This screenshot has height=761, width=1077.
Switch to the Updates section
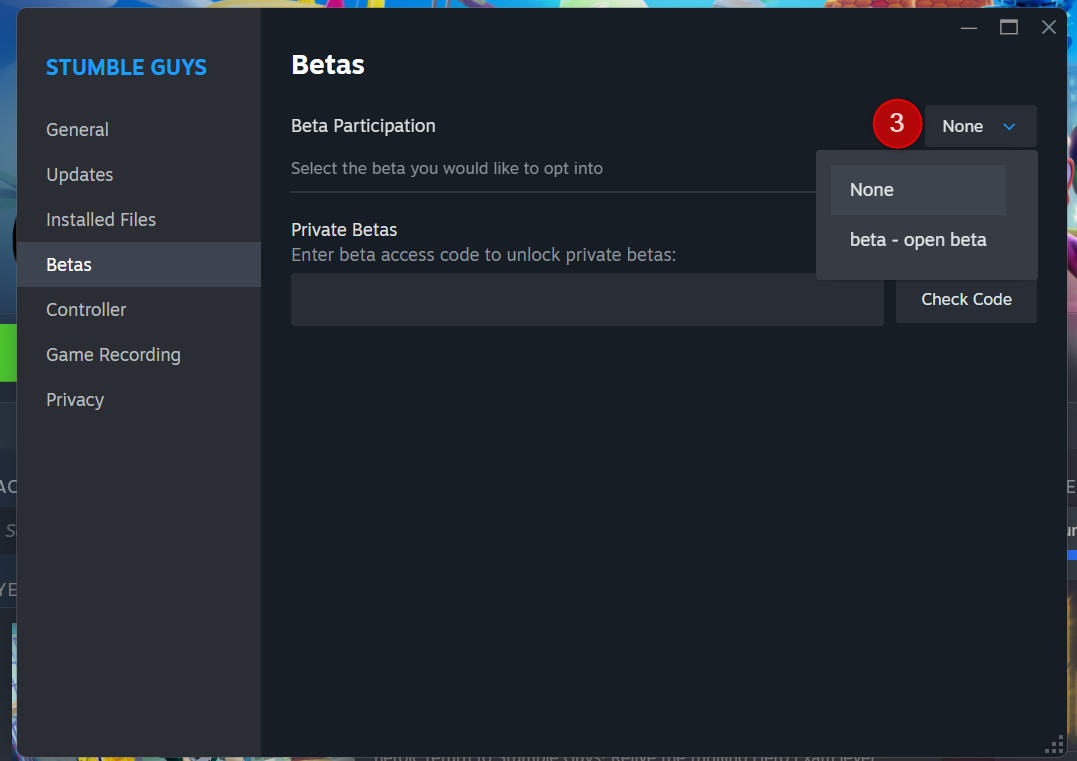click(80, 174)
